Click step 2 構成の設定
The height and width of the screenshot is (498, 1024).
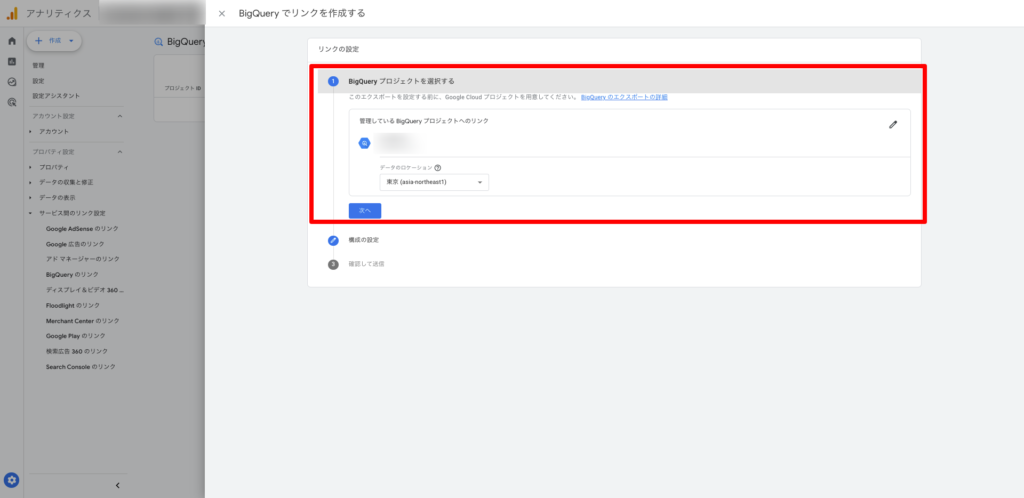click(x=362, y=240)
